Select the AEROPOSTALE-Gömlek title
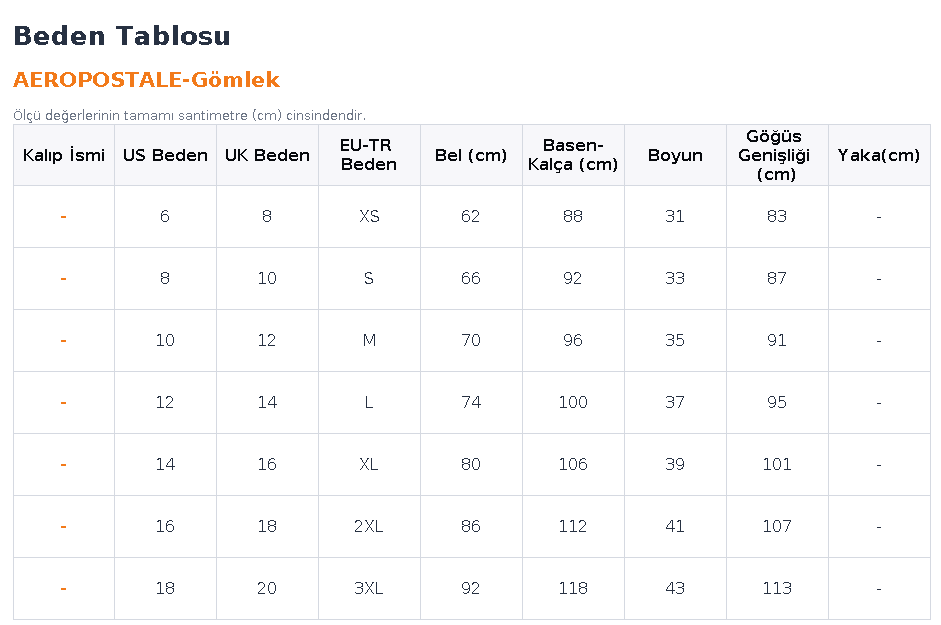The width and height of the screenshot is (941, 625). point(146,80)
